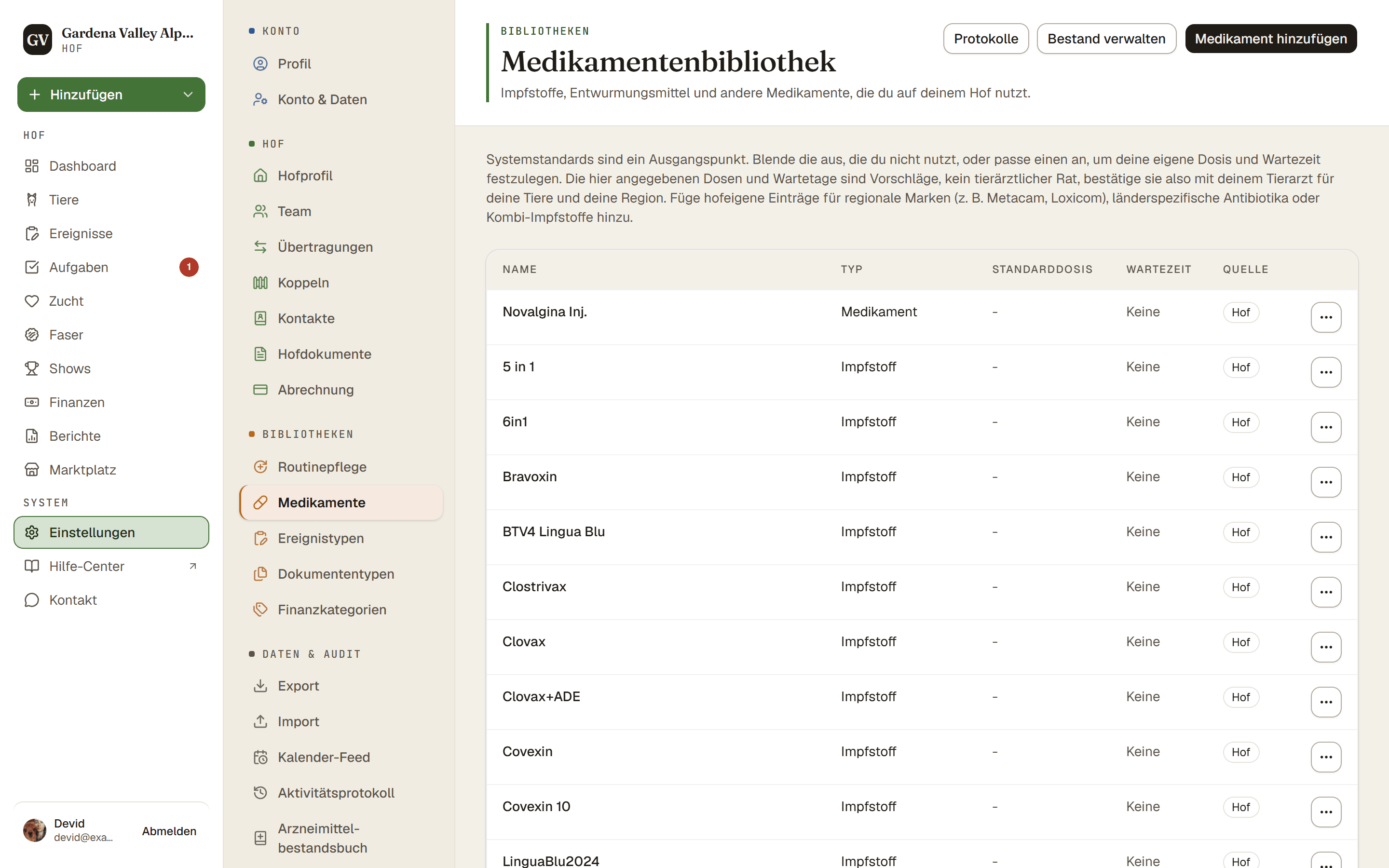Click the Shows trophy icon
The height and width of the screenshot is (868, 1389).
(31, 368)
